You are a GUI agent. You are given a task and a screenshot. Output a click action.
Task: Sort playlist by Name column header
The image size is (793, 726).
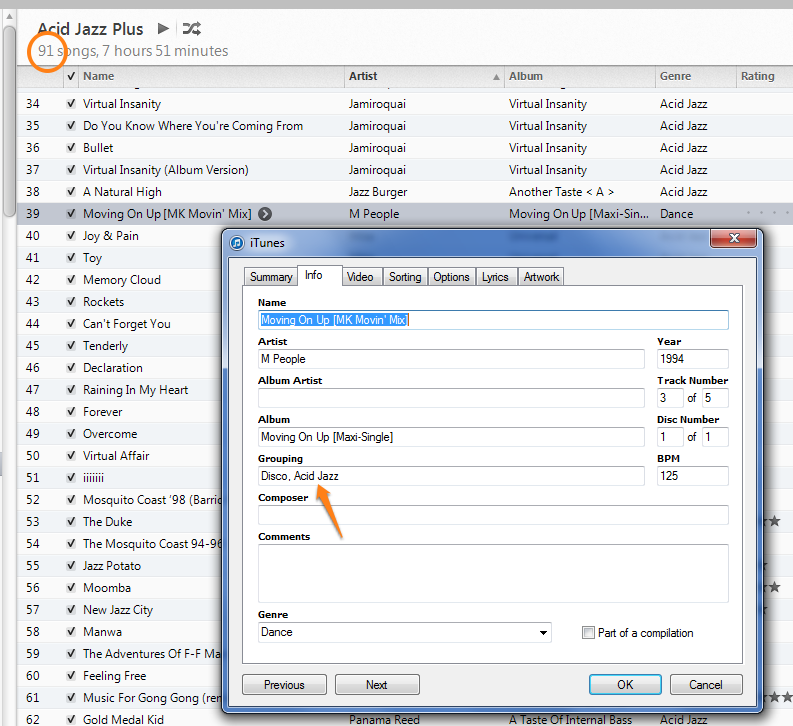[212, 76]
